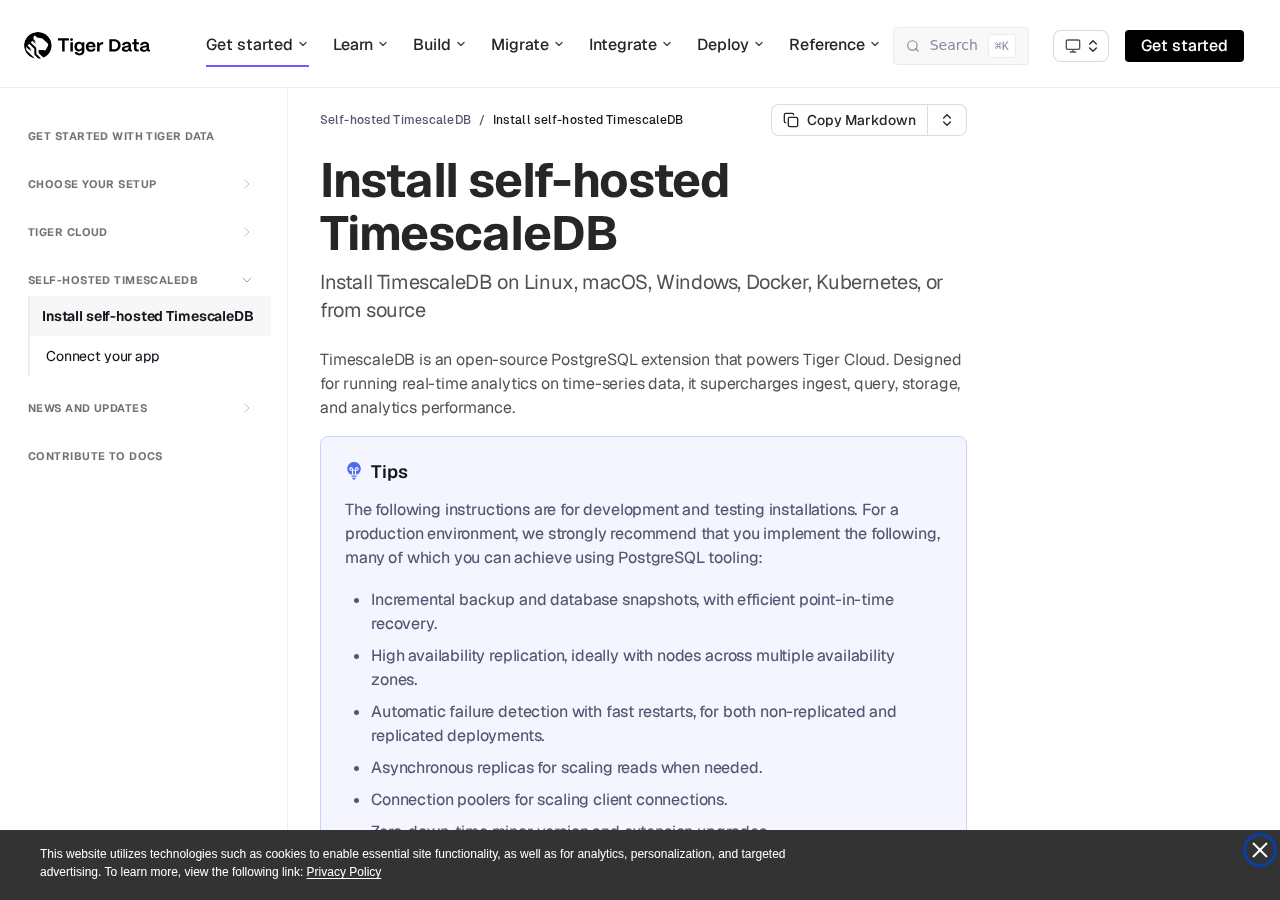This screenshot has width=1280, height=900.
Task: Open the Learn navigation menu
Action: tap(360, 45)
